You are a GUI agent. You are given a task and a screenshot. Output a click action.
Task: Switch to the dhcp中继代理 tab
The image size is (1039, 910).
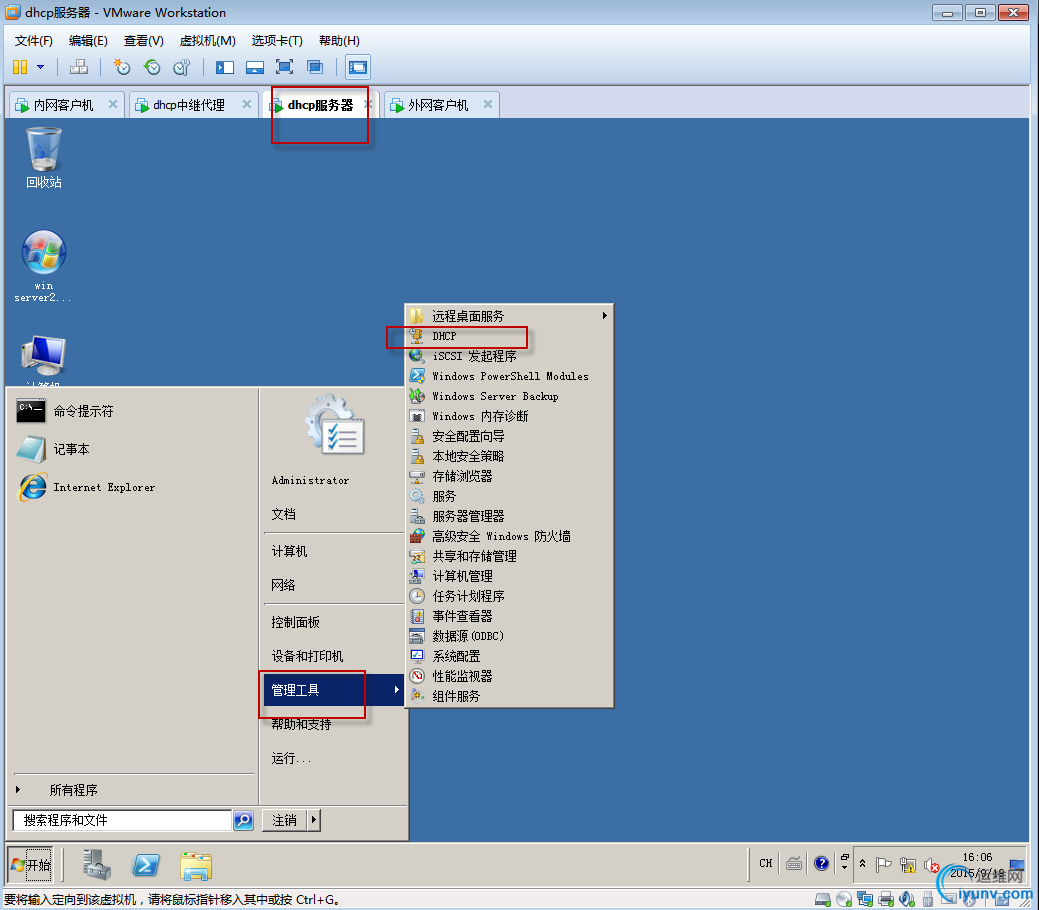tap(189, 105)
